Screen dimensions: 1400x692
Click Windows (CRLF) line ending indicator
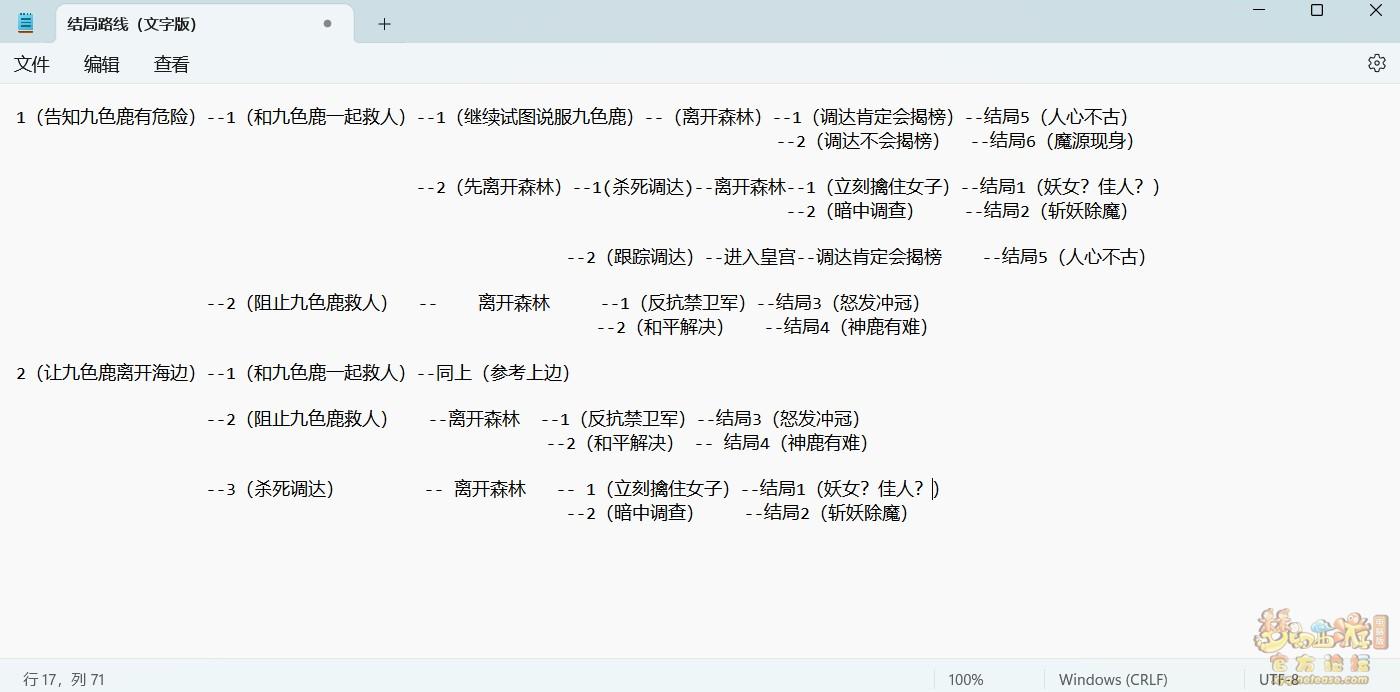coord(1113,679)
